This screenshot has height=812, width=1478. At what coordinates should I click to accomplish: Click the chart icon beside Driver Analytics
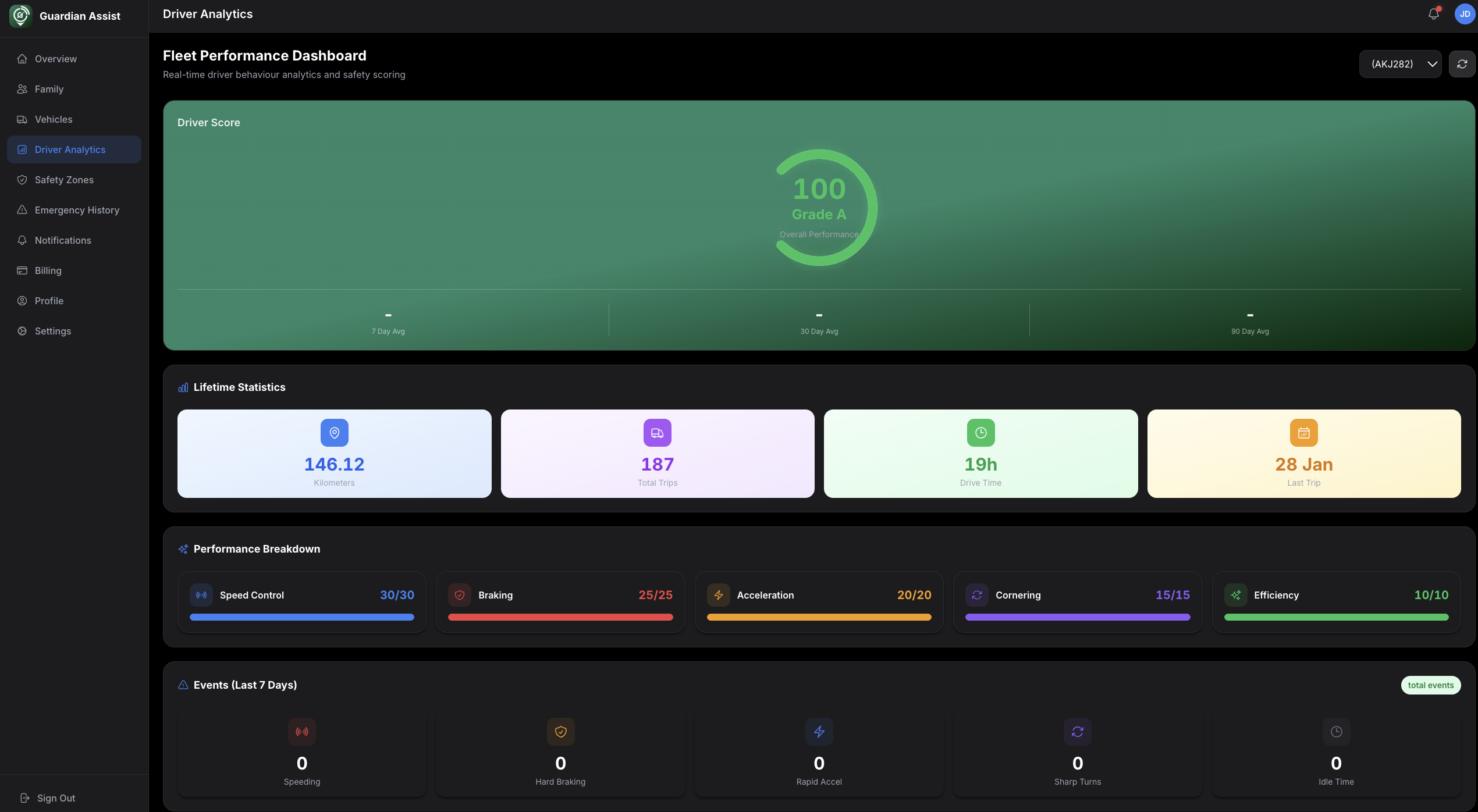click(22, 149)
